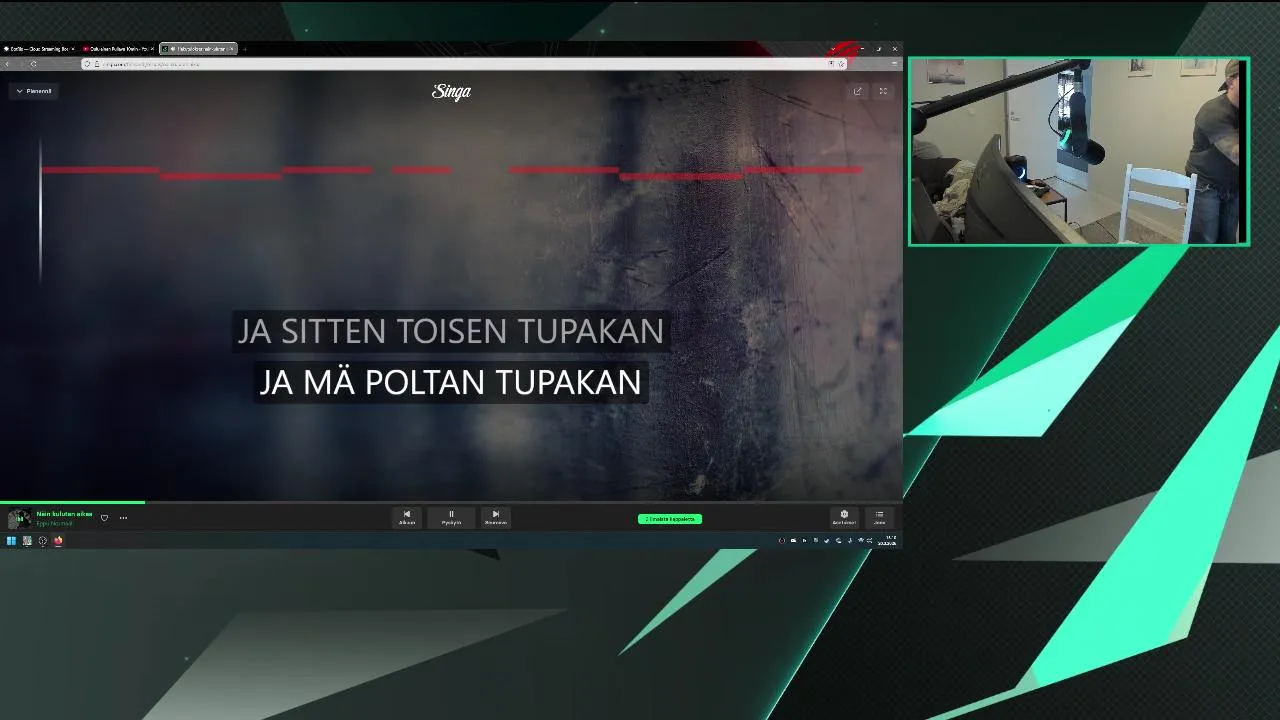Open the pop-out player icon
Image resolution: width=1280 pixels, height=720 pixels.
pos(857,91)
